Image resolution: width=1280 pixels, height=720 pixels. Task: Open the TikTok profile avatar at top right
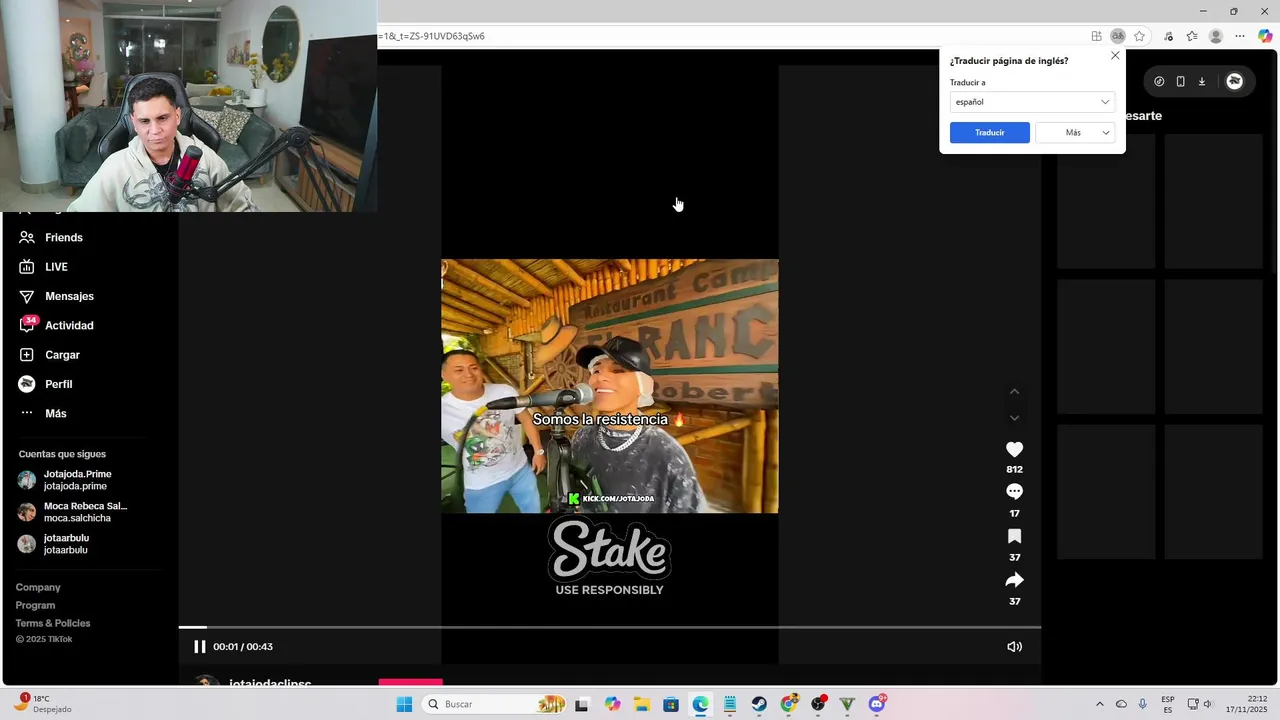tap(1235, 82)
